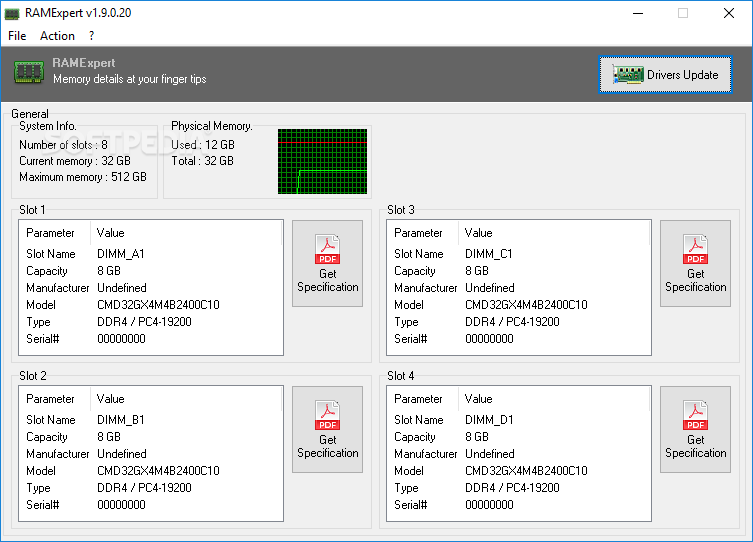This screenshot has width=753, height=542.
Task: Click Get Specification button for Slot 1
Action: pyautogui.click(x=328, y=264)
